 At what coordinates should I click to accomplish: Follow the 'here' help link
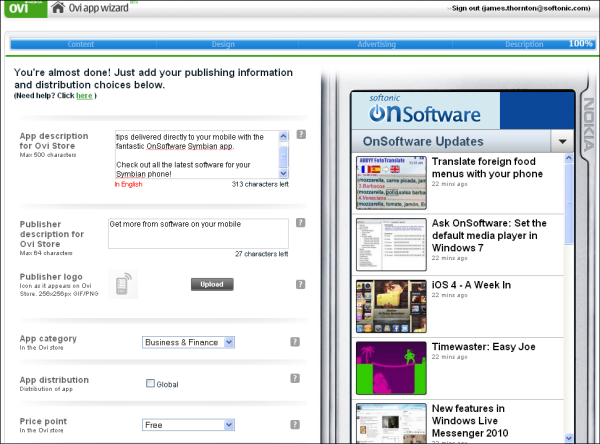84,96
